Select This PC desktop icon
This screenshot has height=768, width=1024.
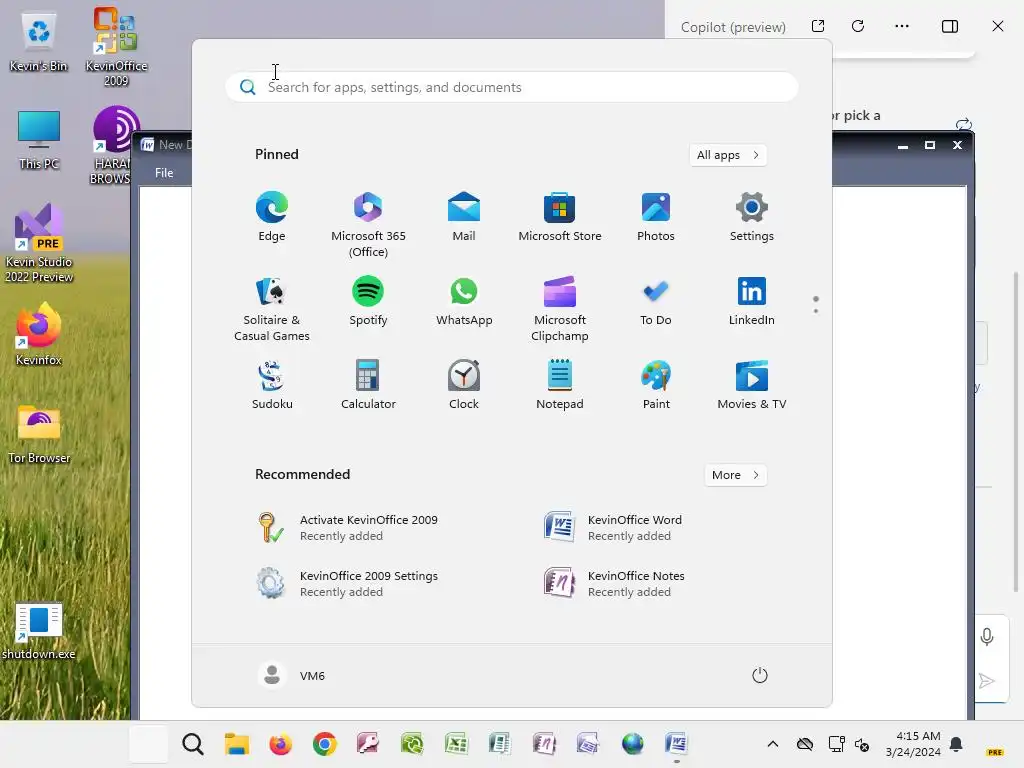(39, 140)
